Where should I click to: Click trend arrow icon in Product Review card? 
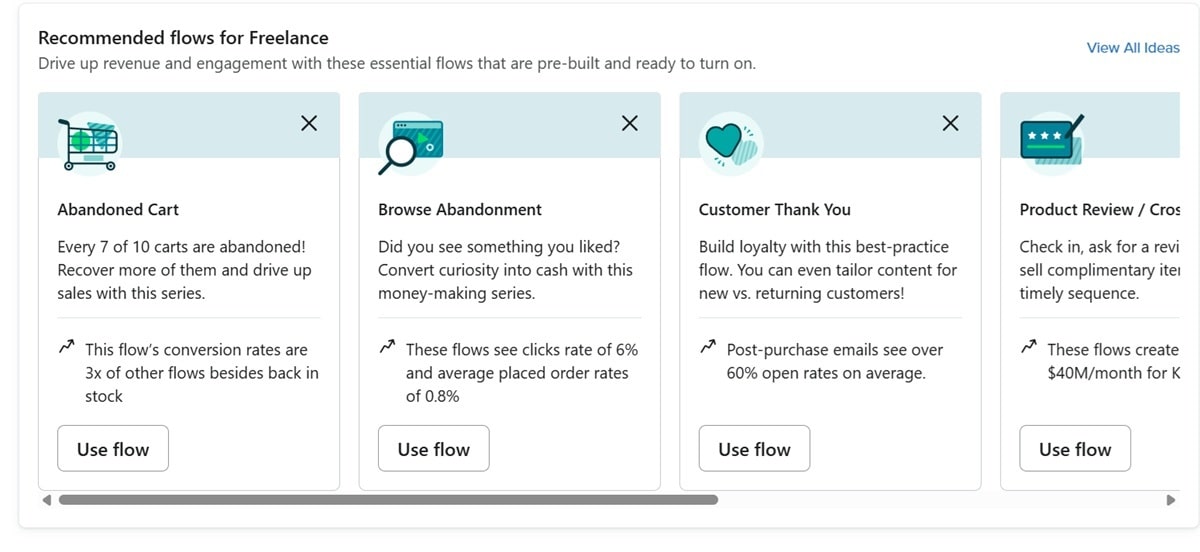pyautogui.click(x=1028, y=348)
